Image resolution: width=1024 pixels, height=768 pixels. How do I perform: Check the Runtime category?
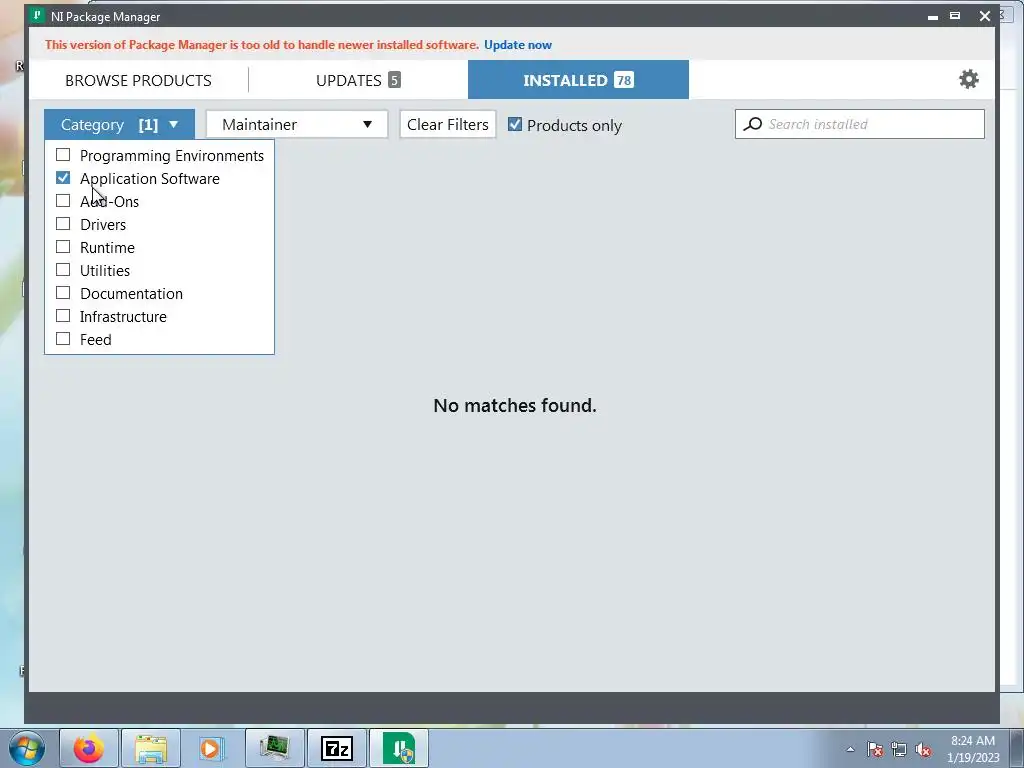pyautogui.click(x=63, y=247)
